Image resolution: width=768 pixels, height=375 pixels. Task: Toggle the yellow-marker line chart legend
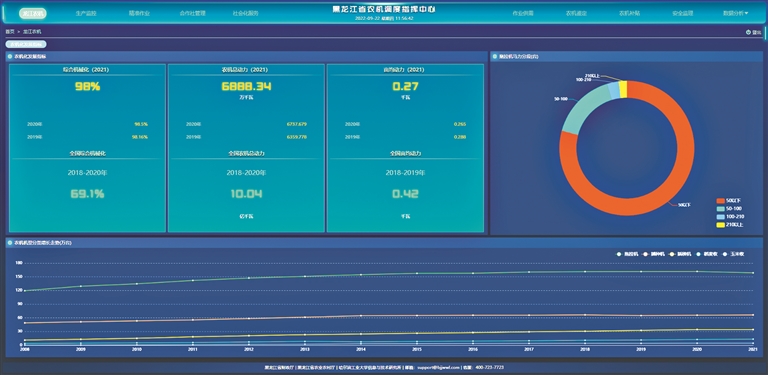click(680, 254)
